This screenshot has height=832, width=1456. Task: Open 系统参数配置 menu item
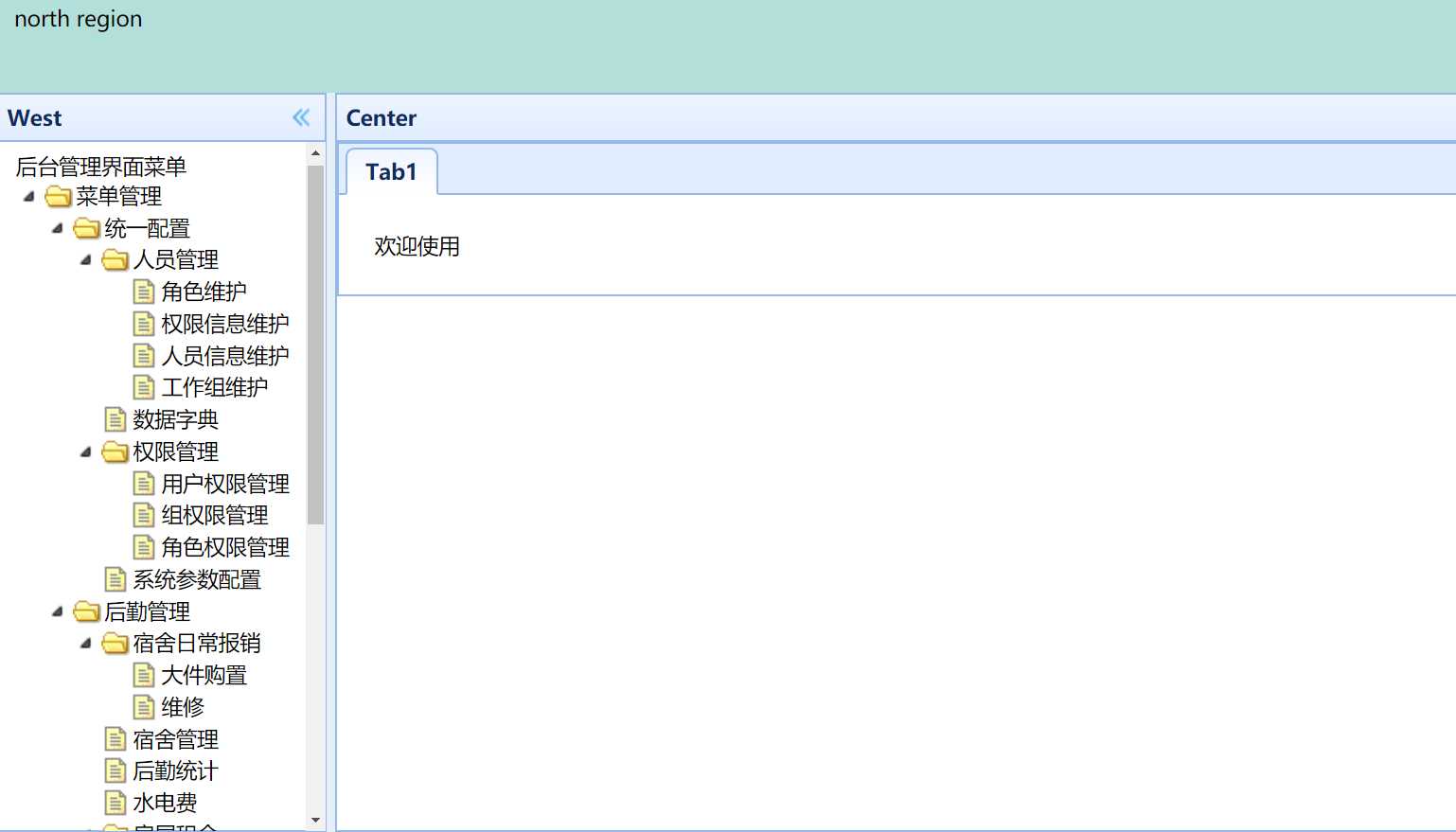coord(197,580)
